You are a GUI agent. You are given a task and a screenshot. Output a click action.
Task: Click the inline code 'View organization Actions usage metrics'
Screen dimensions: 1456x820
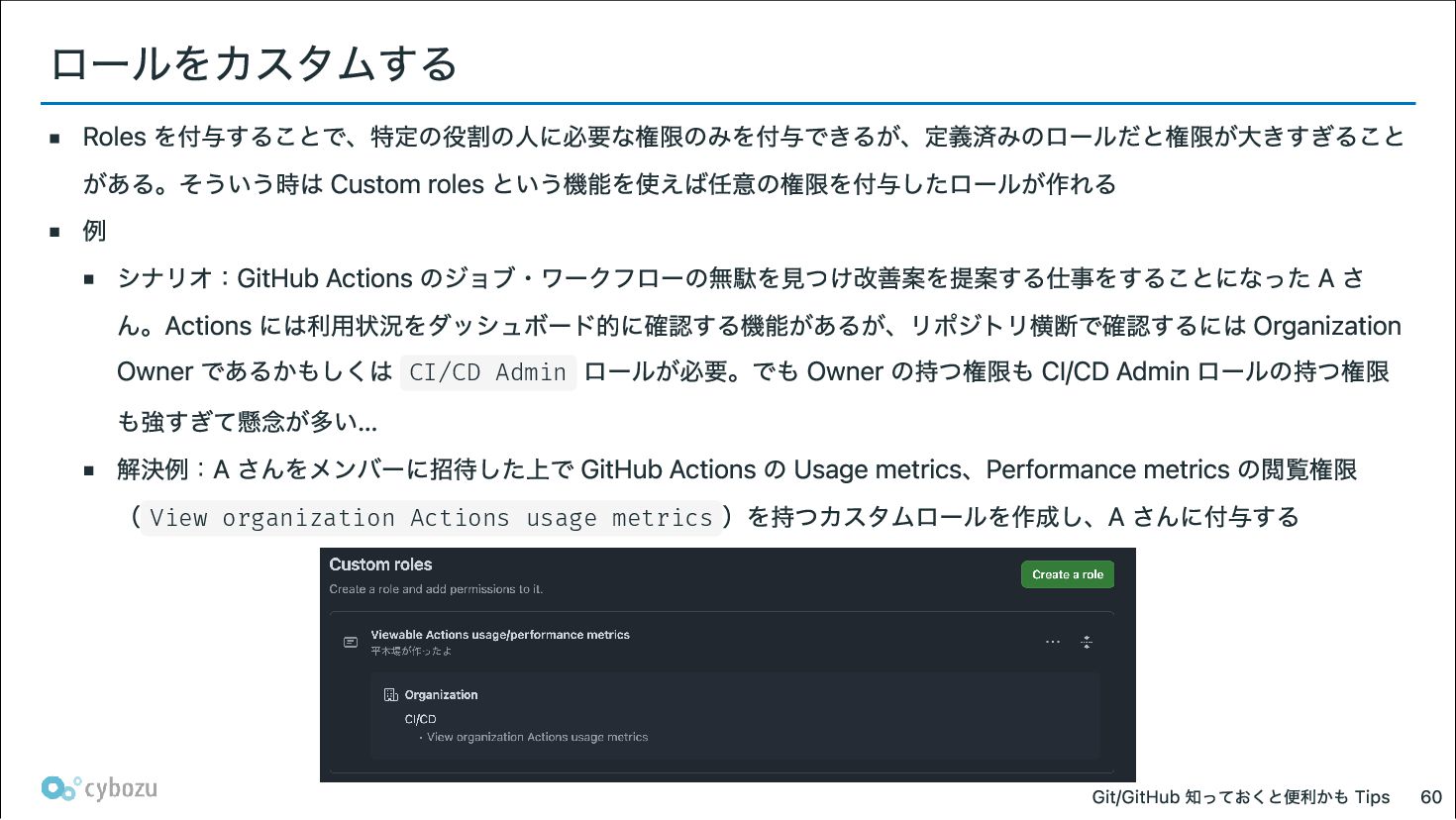coord(431,518)
